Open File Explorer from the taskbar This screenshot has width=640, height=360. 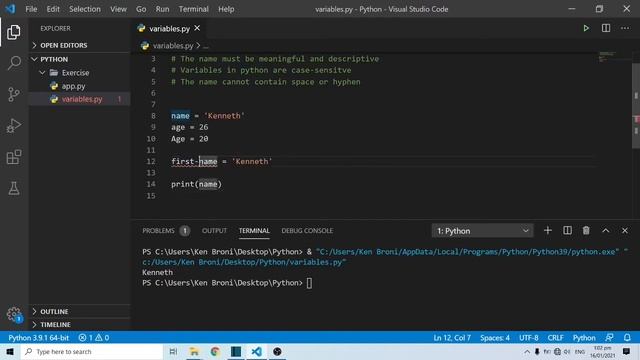(194, 351)
